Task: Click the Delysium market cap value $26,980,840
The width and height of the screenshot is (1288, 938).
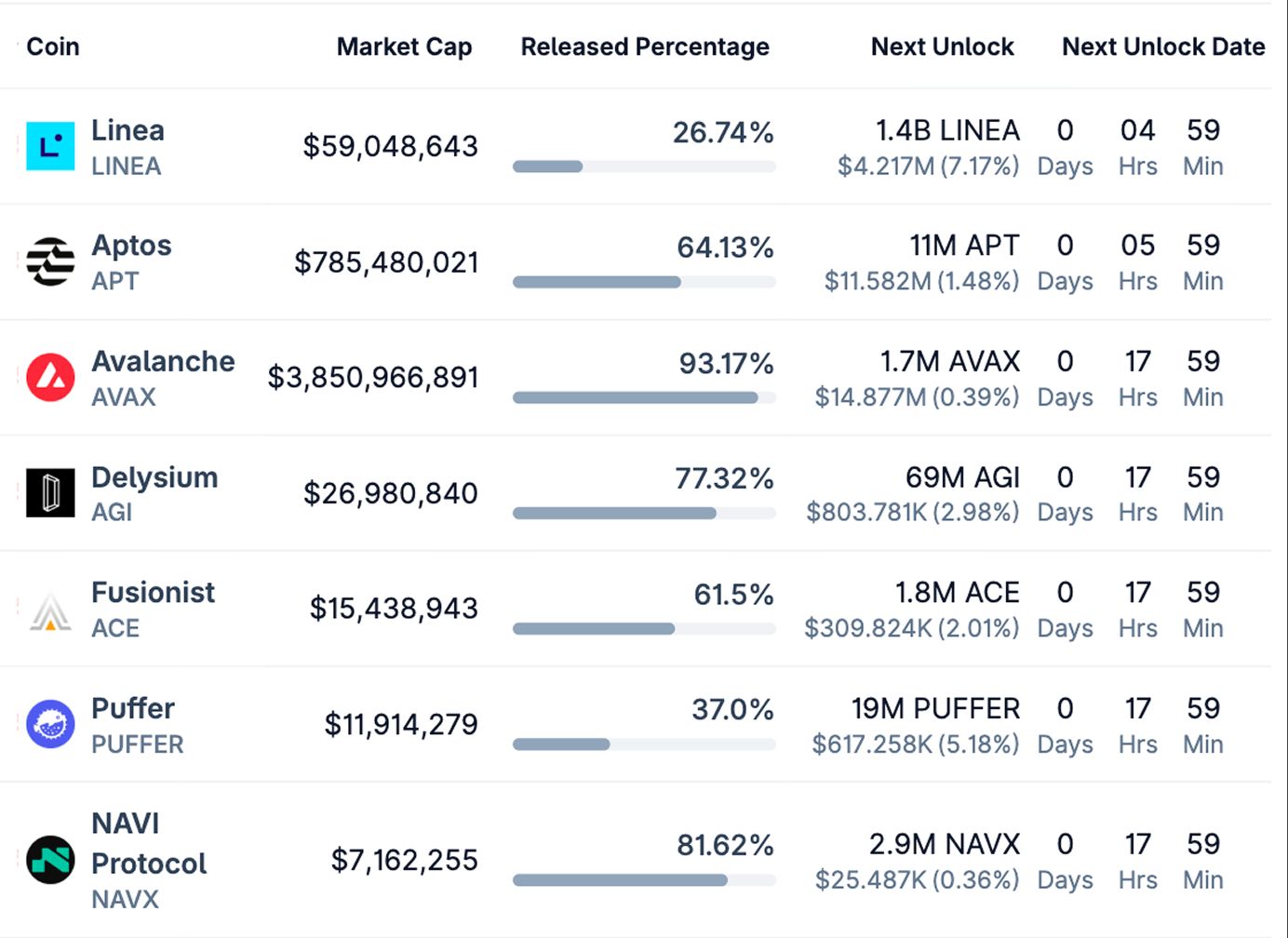Action: (x=391, y=493)
